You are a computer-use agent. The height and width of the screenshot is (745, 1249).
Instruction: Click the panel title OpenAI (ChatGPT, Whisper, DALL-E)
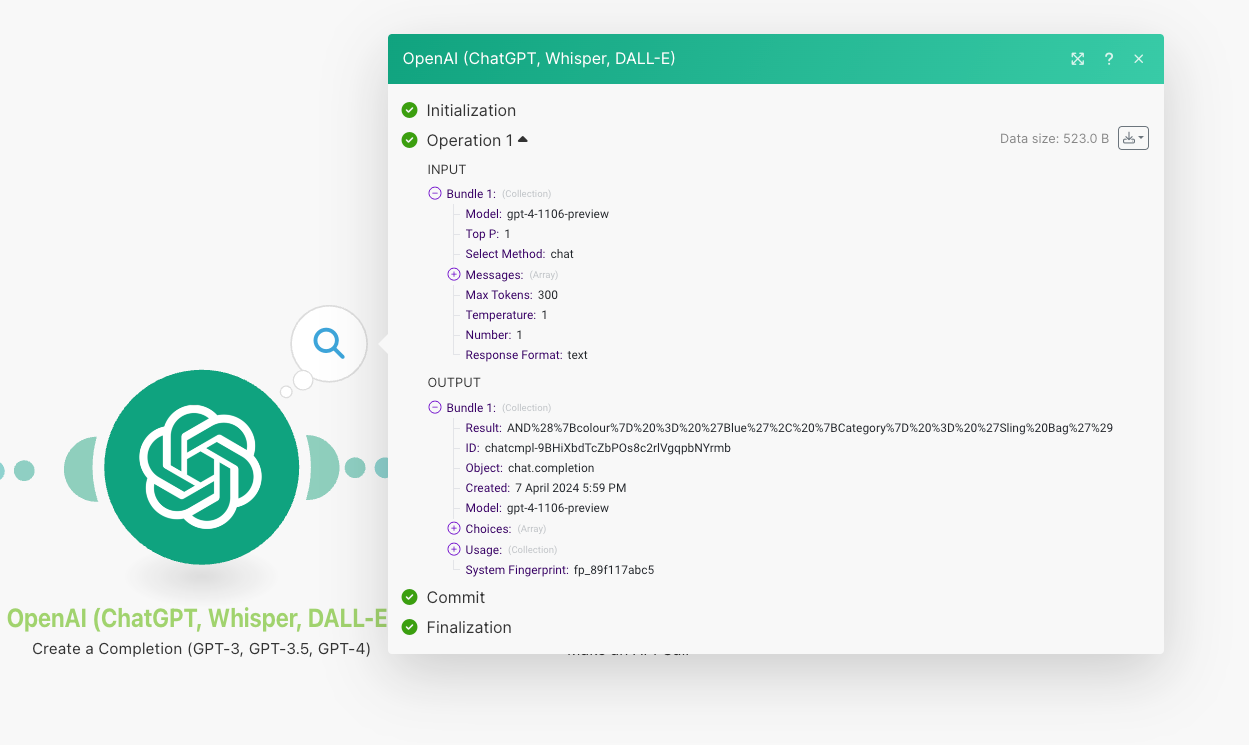(539, 59)
